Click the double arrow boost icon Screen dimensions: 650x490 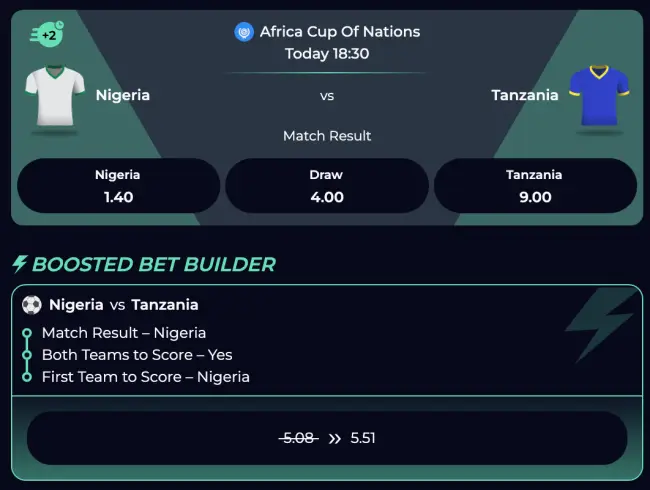click(334, 438)
